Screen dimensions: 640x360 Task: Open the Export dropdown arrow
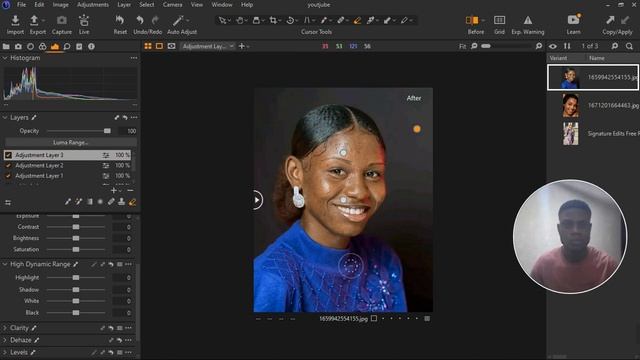tap(43, 20)
